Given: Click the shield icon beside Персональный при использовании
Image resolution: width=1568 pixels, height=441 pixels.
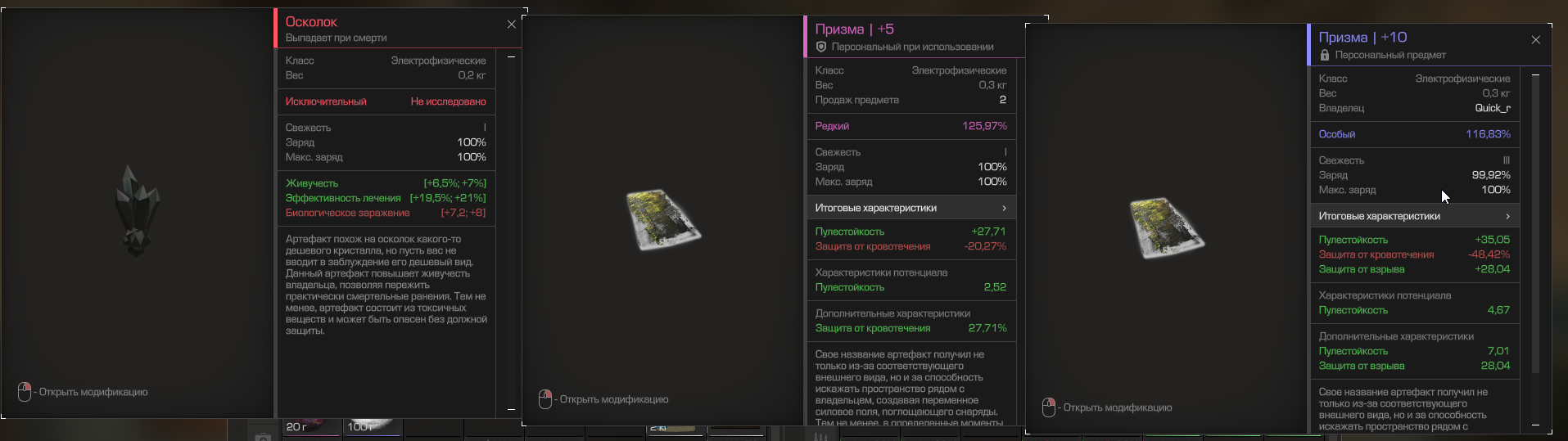Looking at the screenshot, I should [x=821, y=47].
